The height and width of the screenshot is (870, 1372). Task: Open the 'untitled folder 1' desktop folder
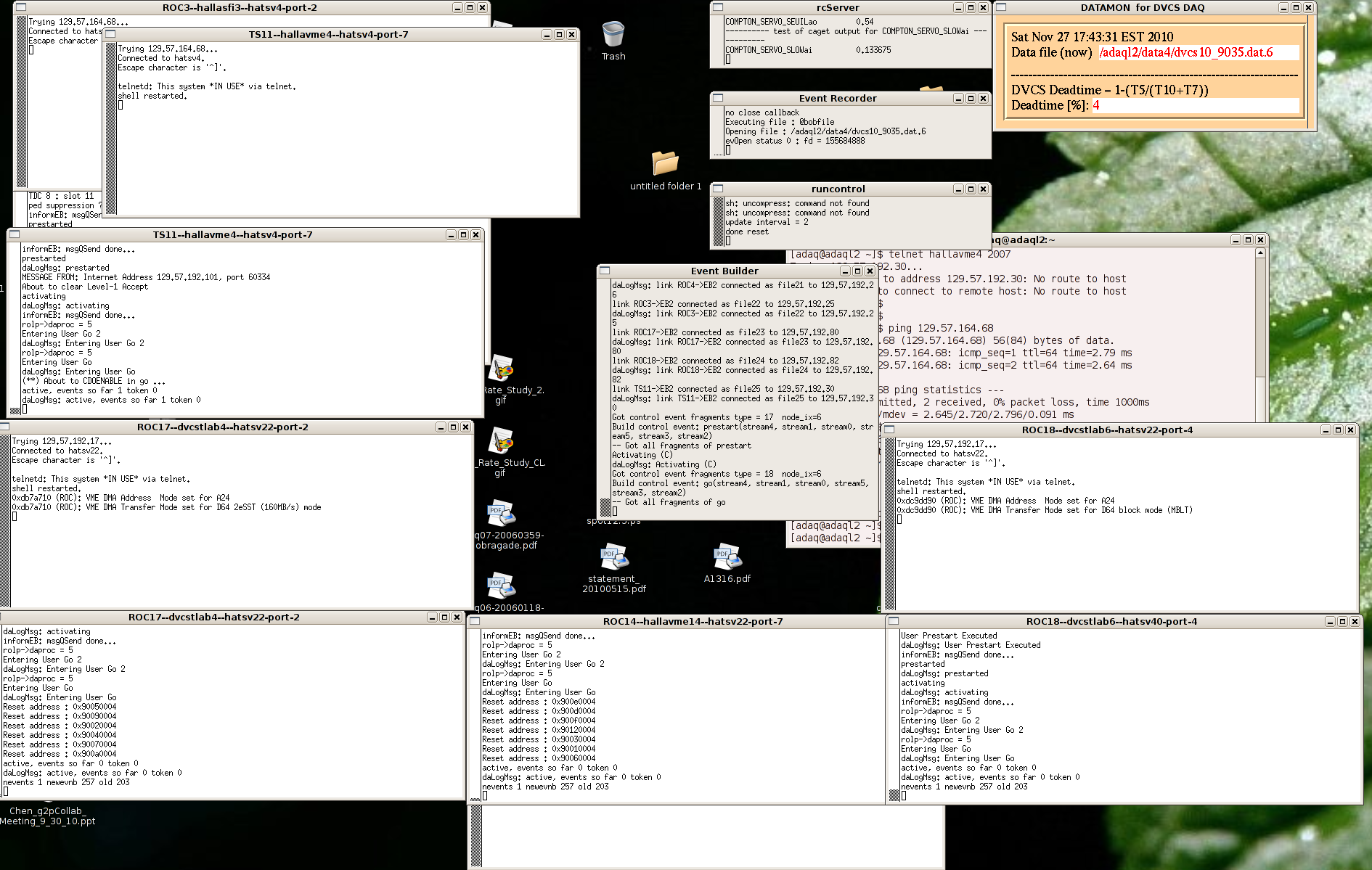point(665,170)
